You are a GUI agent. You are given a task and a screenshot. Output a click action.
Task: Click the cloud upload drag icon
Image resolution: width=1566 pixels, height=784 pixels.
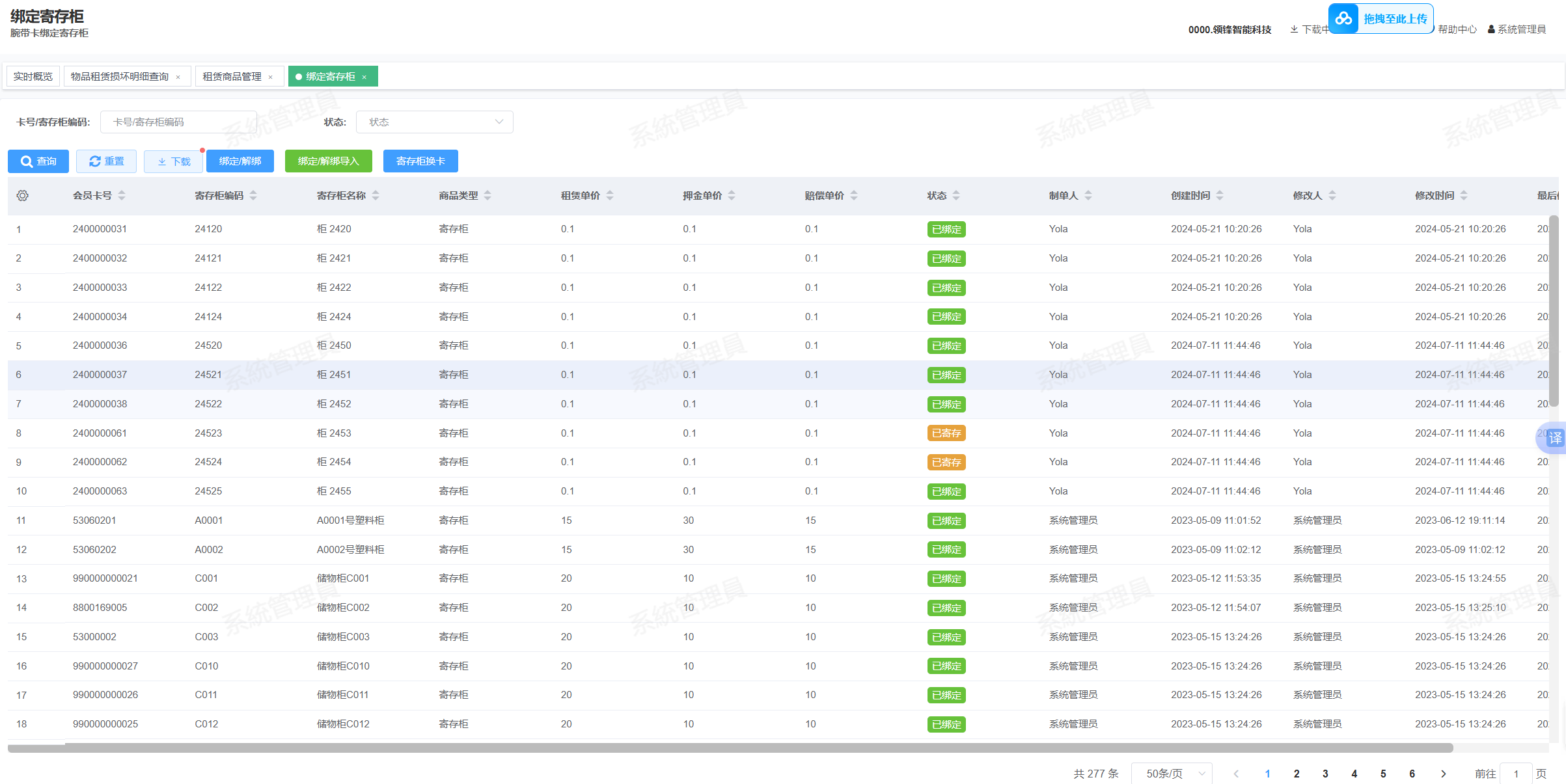1343,19
